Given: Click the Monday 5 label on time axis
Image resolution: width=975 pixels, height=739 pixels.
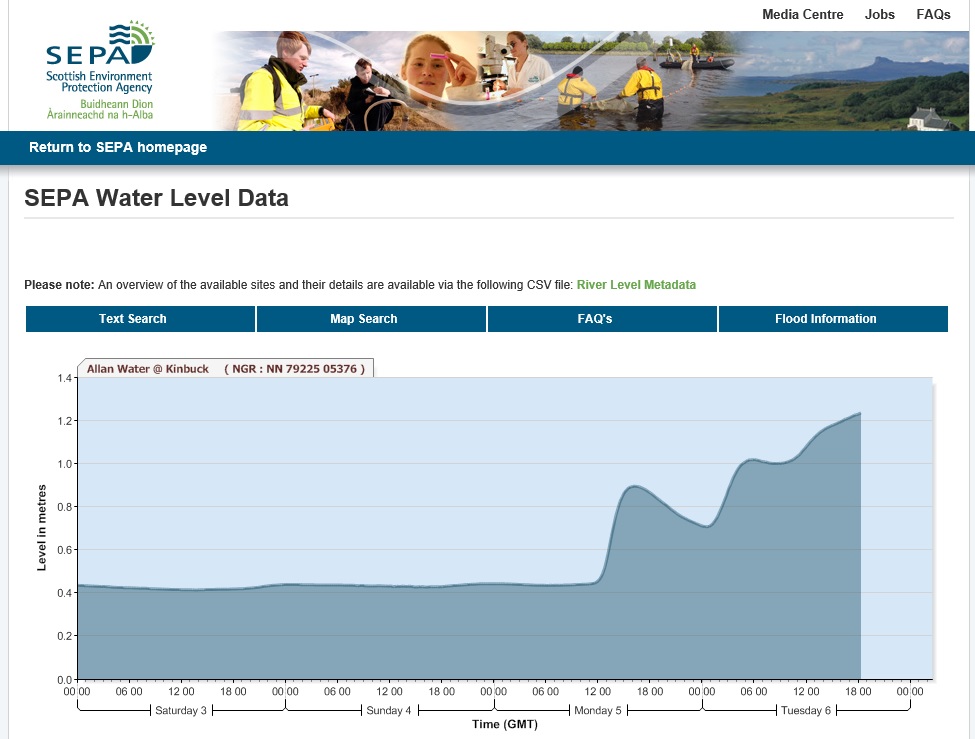Looking at the screenshot, I should pyautogui.click(x=598, y=711).
